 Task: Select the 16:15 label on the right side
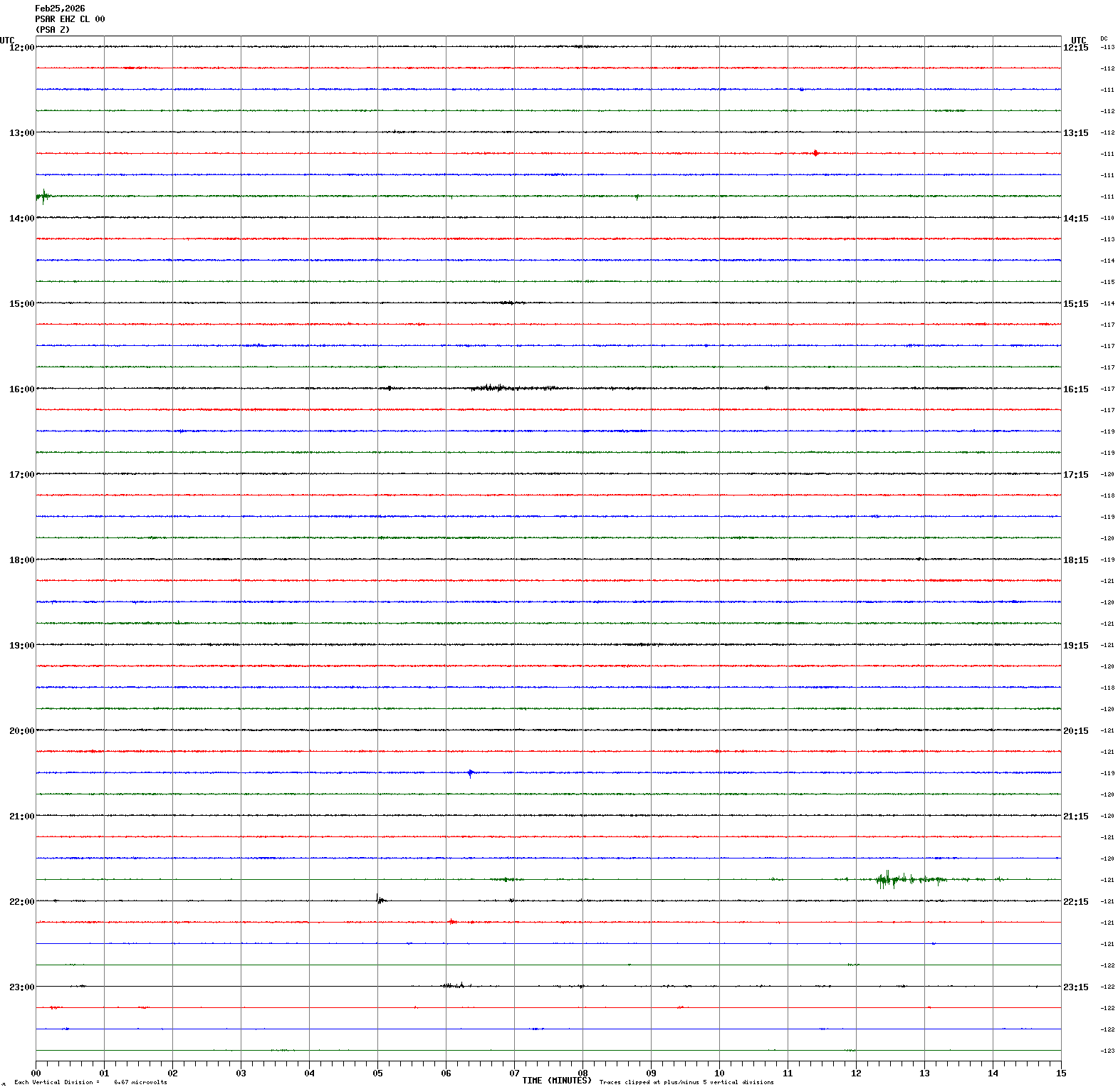pos(1075,389)
